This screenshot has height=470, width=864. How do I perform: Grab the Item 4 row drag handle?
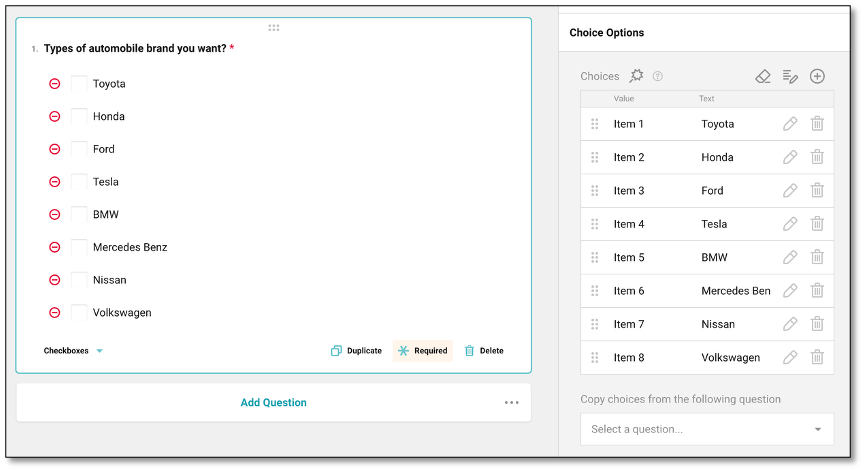tap(595, 224)
